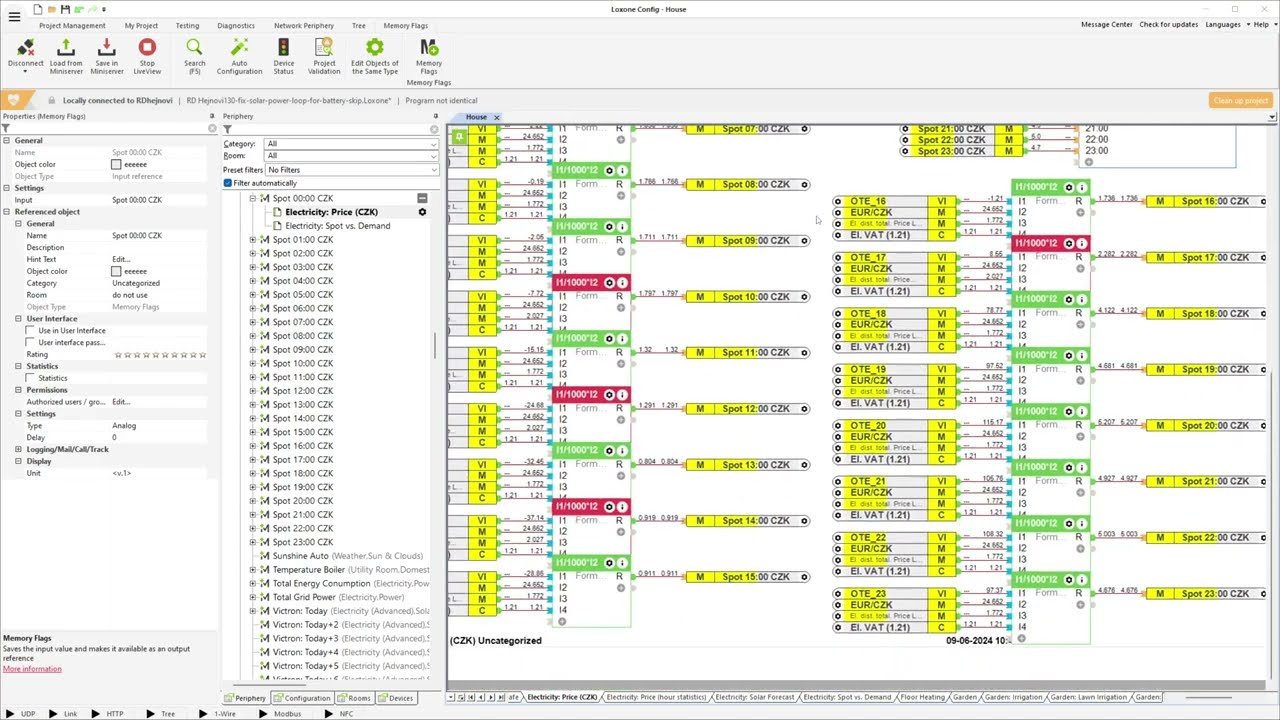Start Project Validation tool
1280x720 pixels.
[324, 47]
